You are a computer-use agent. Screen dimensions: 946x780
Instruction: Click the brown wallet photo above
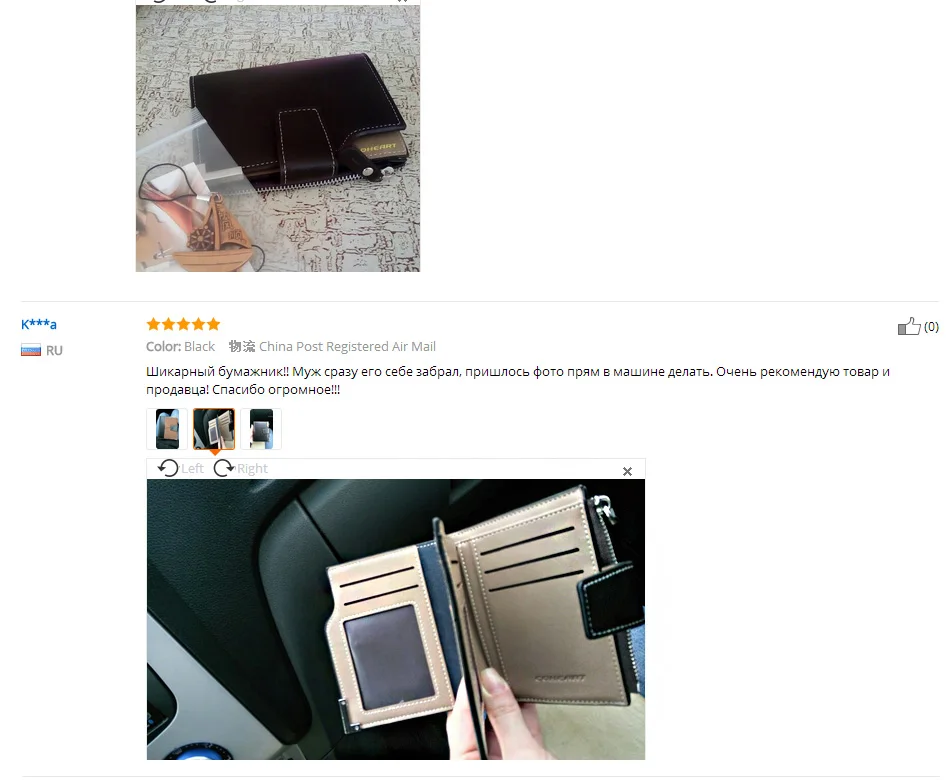click(x=278, y=138)
